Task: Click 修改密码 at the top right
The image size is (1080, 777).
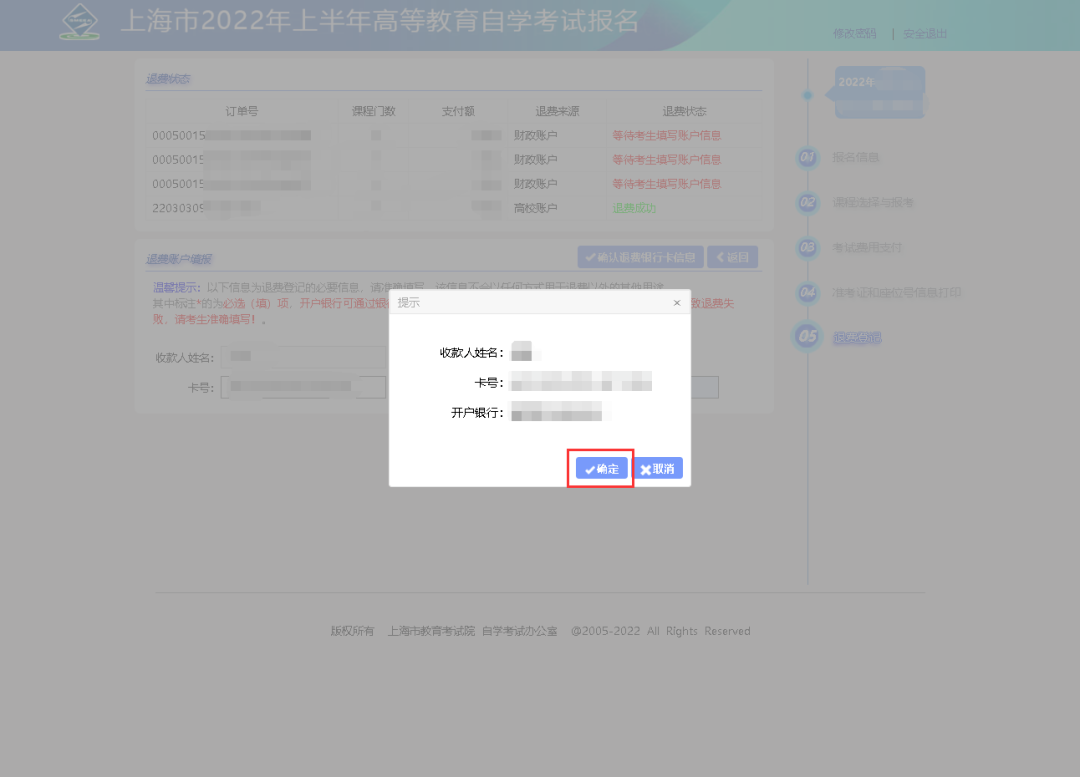Action: pos(854,33)
